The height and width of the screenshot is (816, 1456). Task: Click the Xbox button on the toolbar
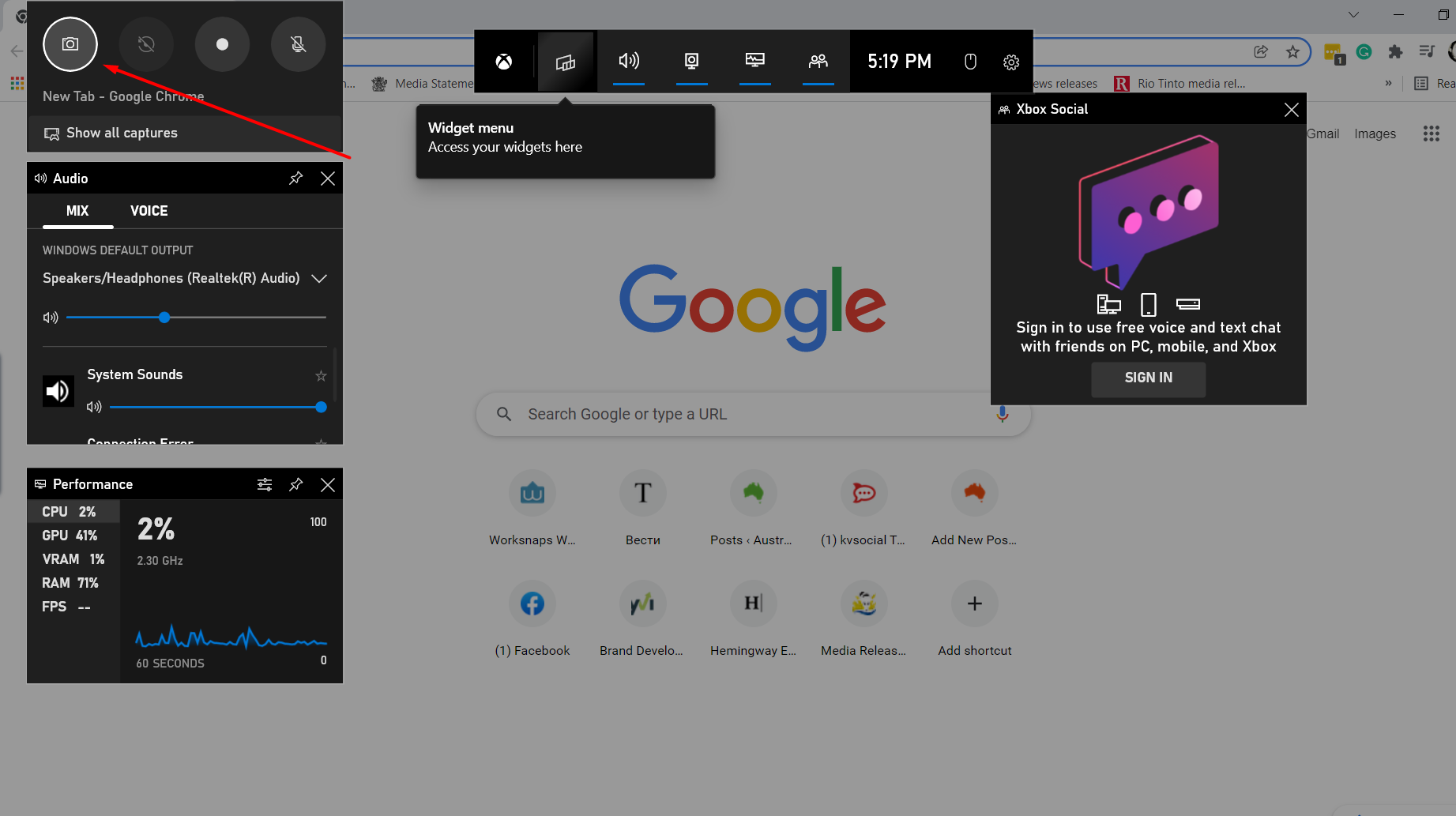point(505,61)
